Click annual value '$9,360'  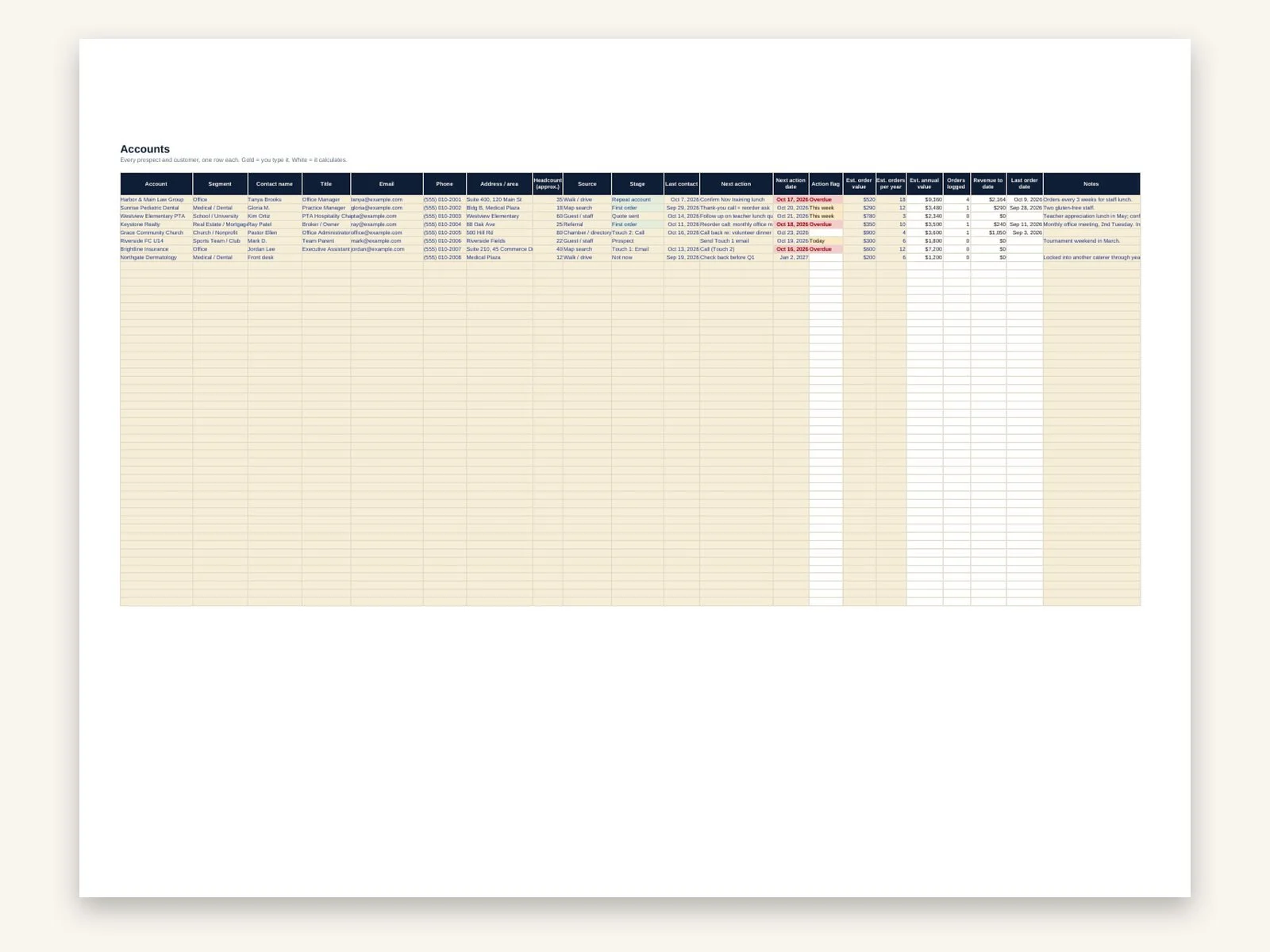click(925, 200)
